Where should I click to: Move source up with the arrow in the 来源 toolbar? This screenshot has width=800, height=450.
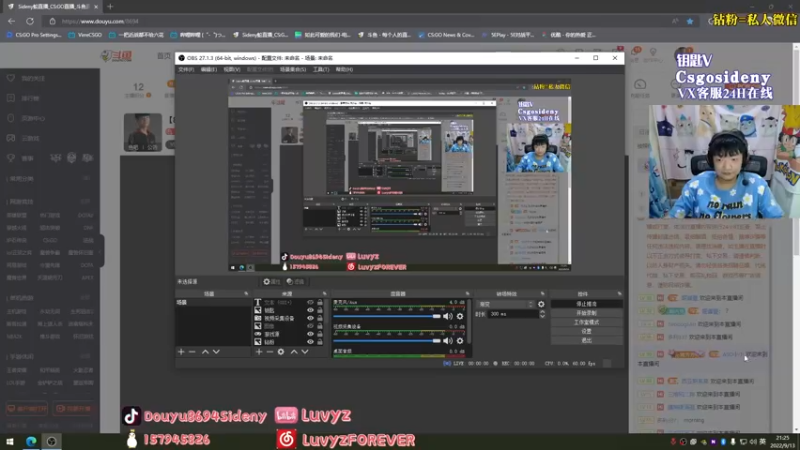point(294,352)
